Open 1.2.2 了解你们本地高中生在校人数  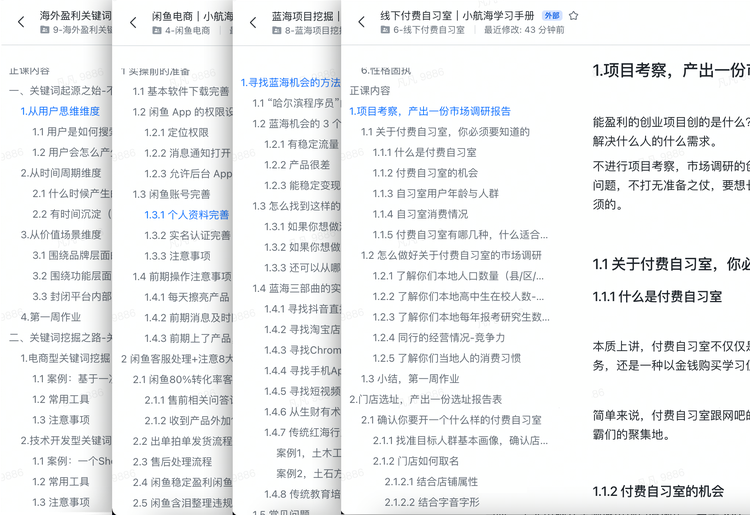coord(458,296)
